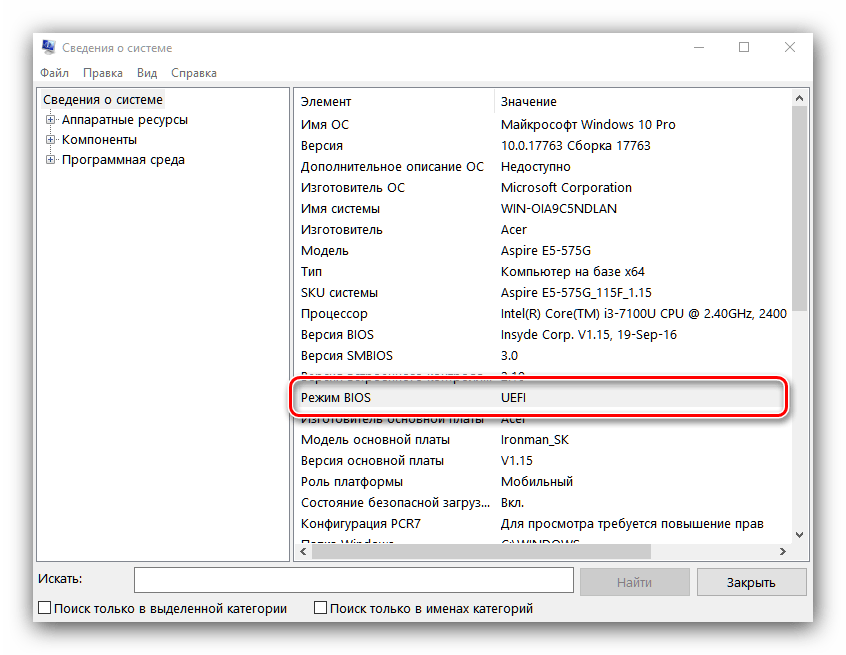Select the Сведения о системе tree root

(x=101, y=99)
